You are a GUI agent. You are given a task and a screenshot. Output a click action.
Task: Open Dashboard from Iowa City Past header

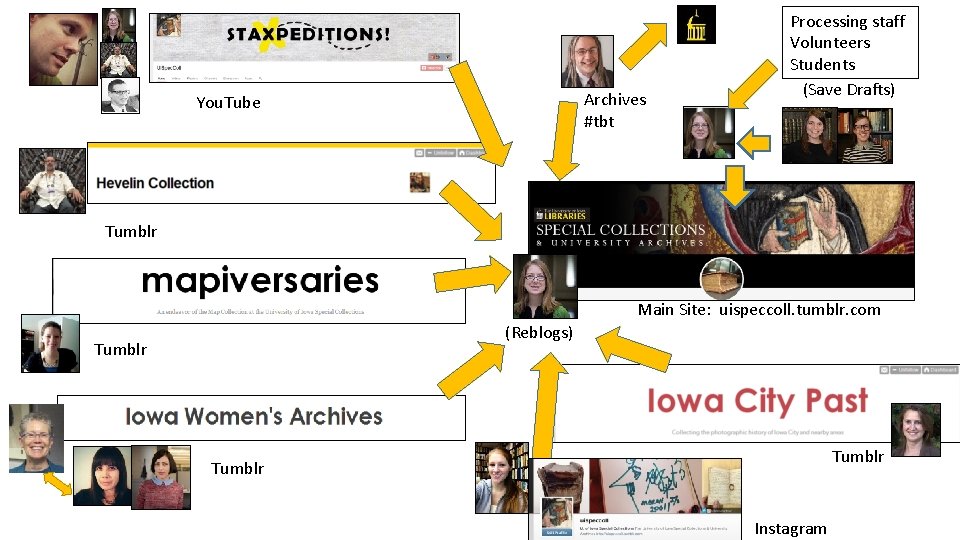click(x=940, y=370)
